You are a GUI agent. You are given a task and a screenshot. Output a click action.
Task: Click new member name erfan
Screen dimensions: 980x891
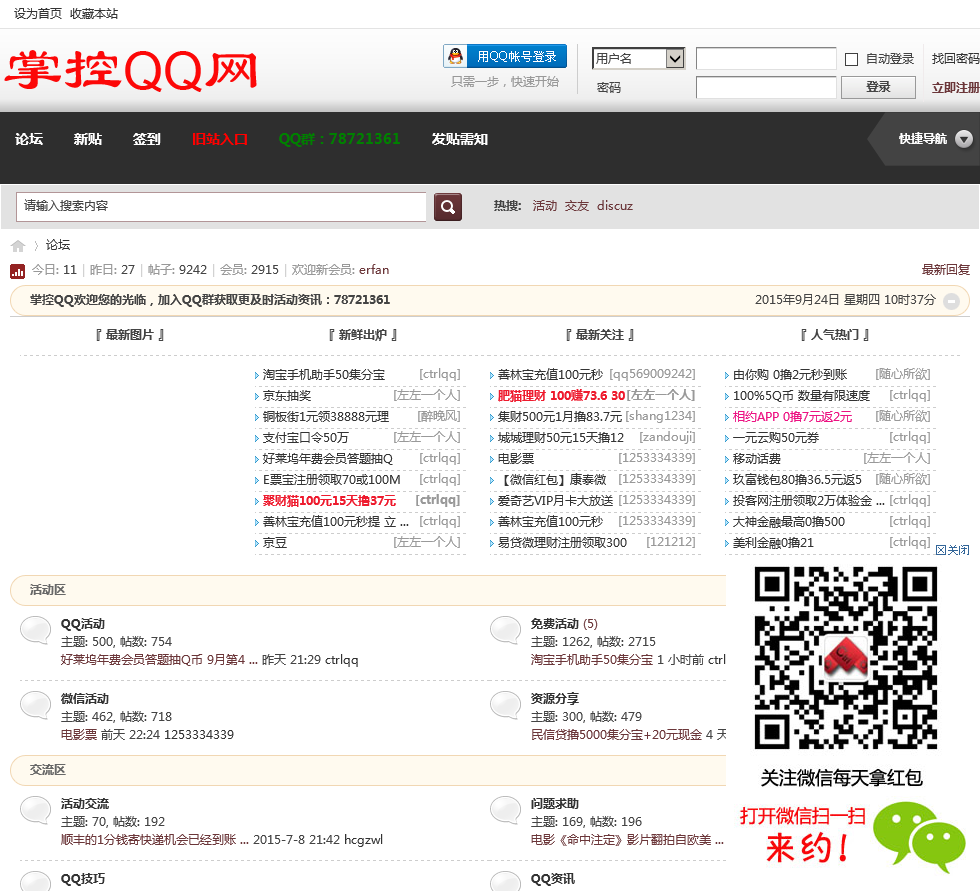pyautogui.click(x=374, y=270)
